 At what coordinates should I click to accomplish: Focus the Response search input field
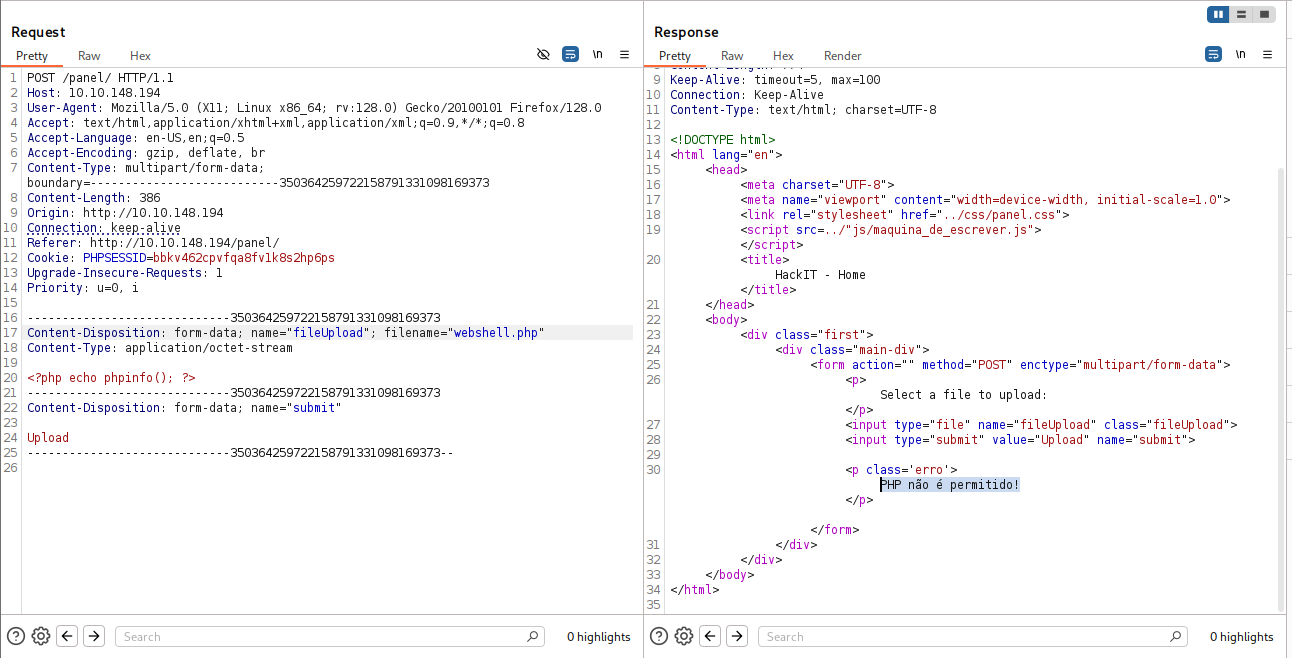click(965, 637)
